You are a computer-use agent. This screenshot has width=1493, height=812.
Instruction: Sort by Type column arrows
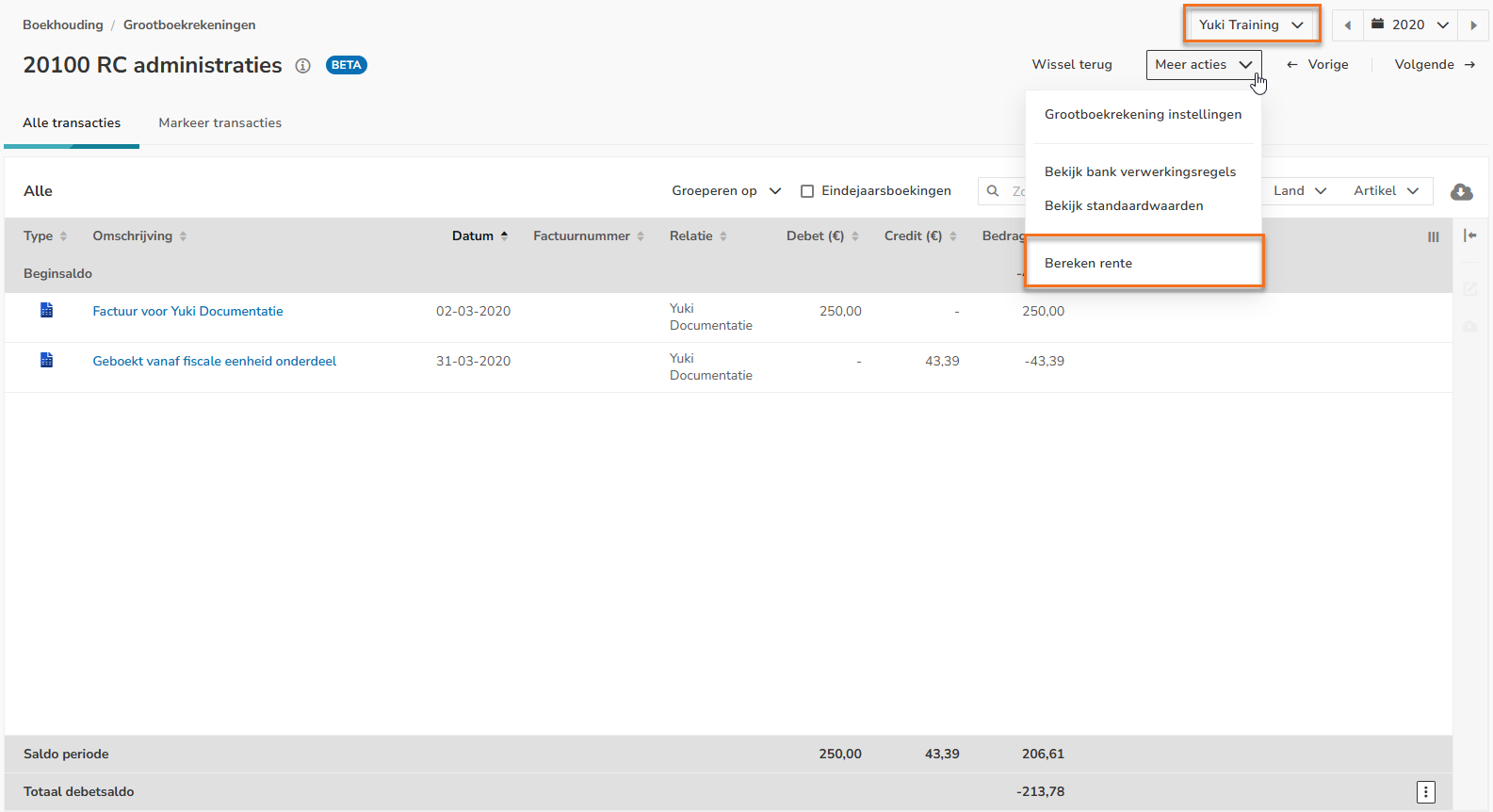point(63,236)
